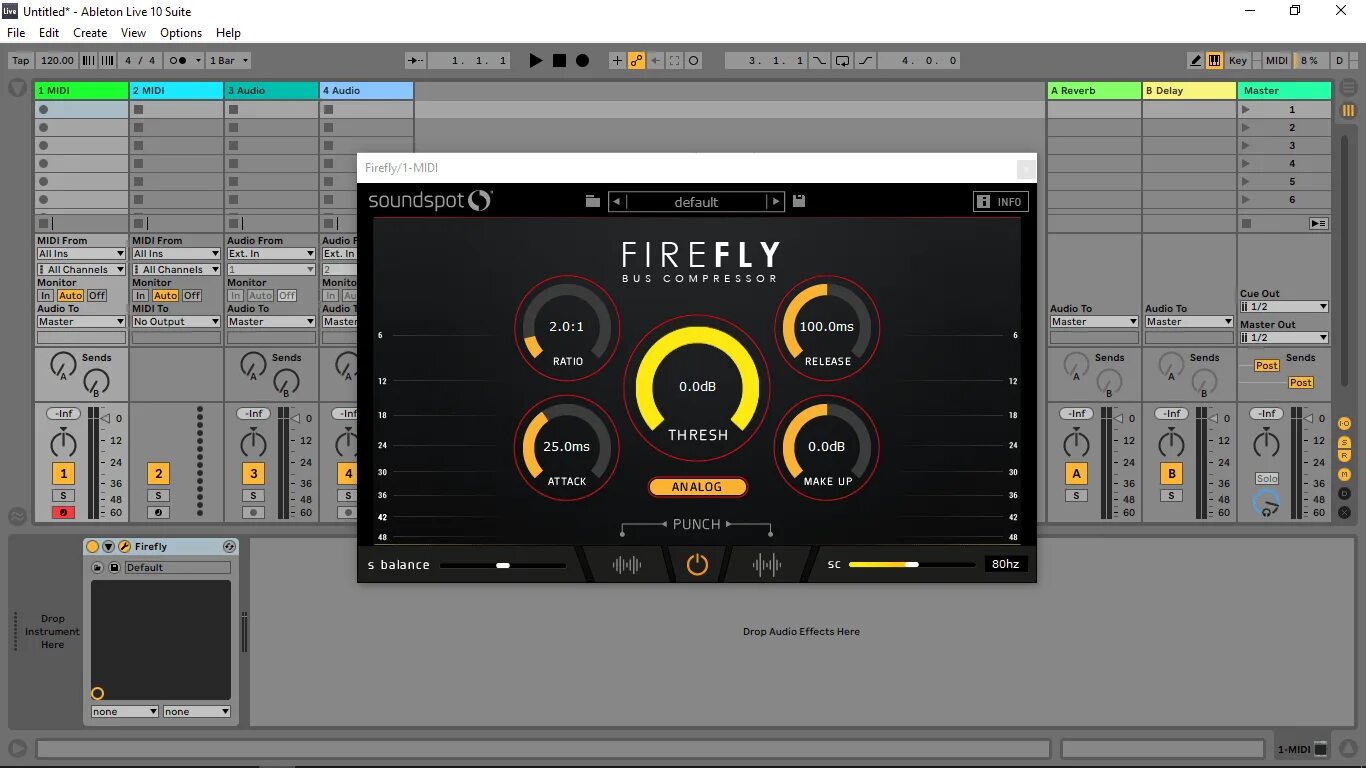The height and width of the screenshot is (768, 1366).
Task: Open All Channels dropdown on track 2
Action: tap(176, 270)
